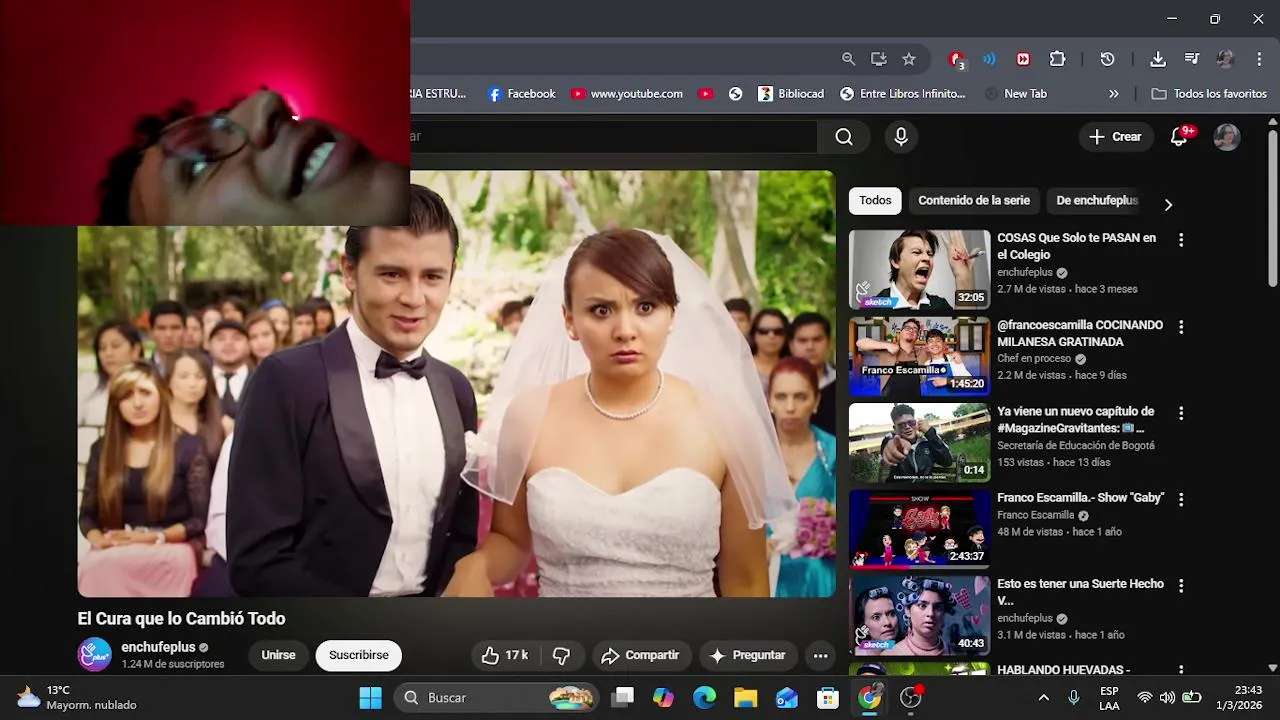Open the red extension with badge 3

click(957, 60)
